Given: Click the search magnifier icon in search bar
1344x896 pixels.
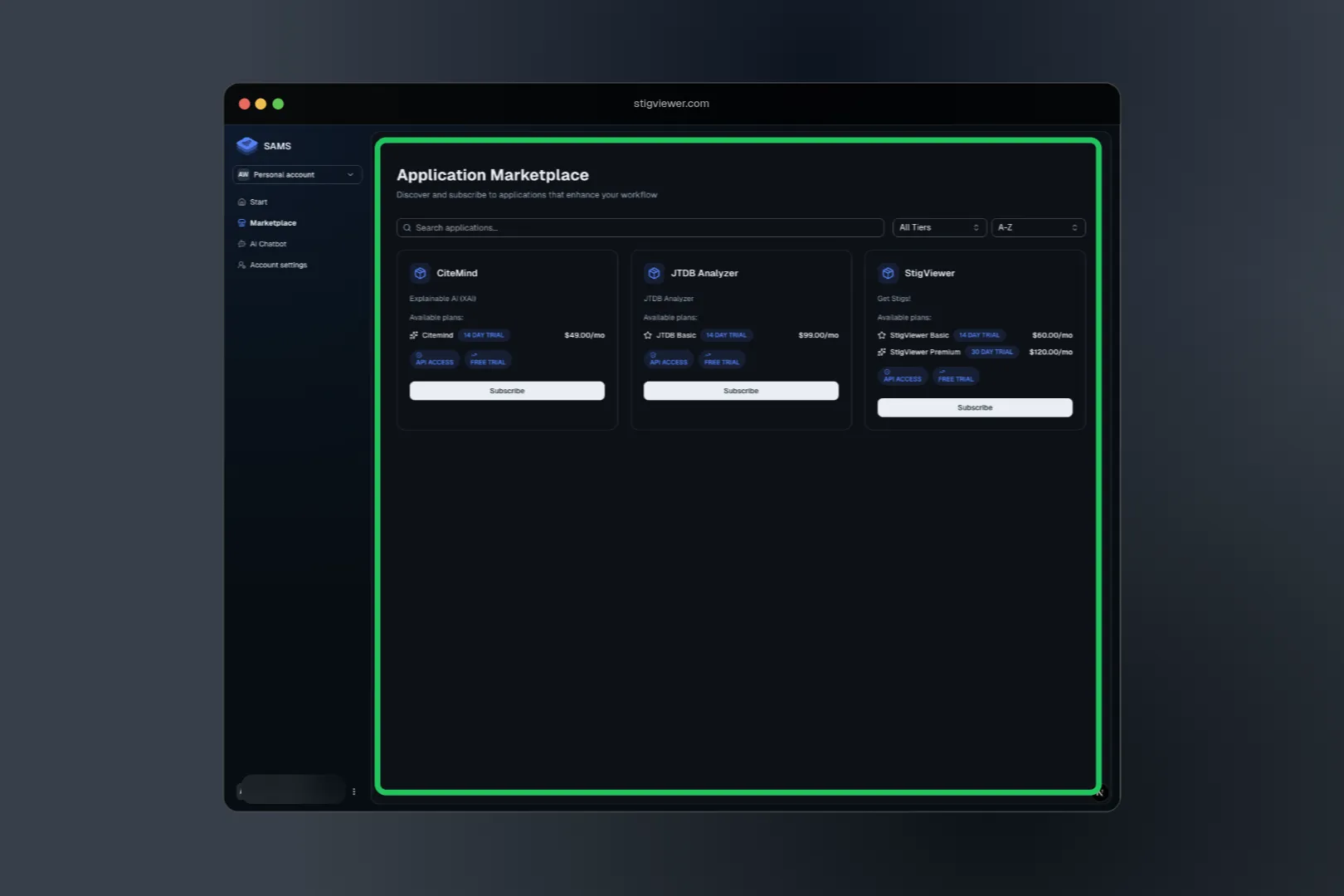Looking at the screenshot, I should [x=407, y=226].
